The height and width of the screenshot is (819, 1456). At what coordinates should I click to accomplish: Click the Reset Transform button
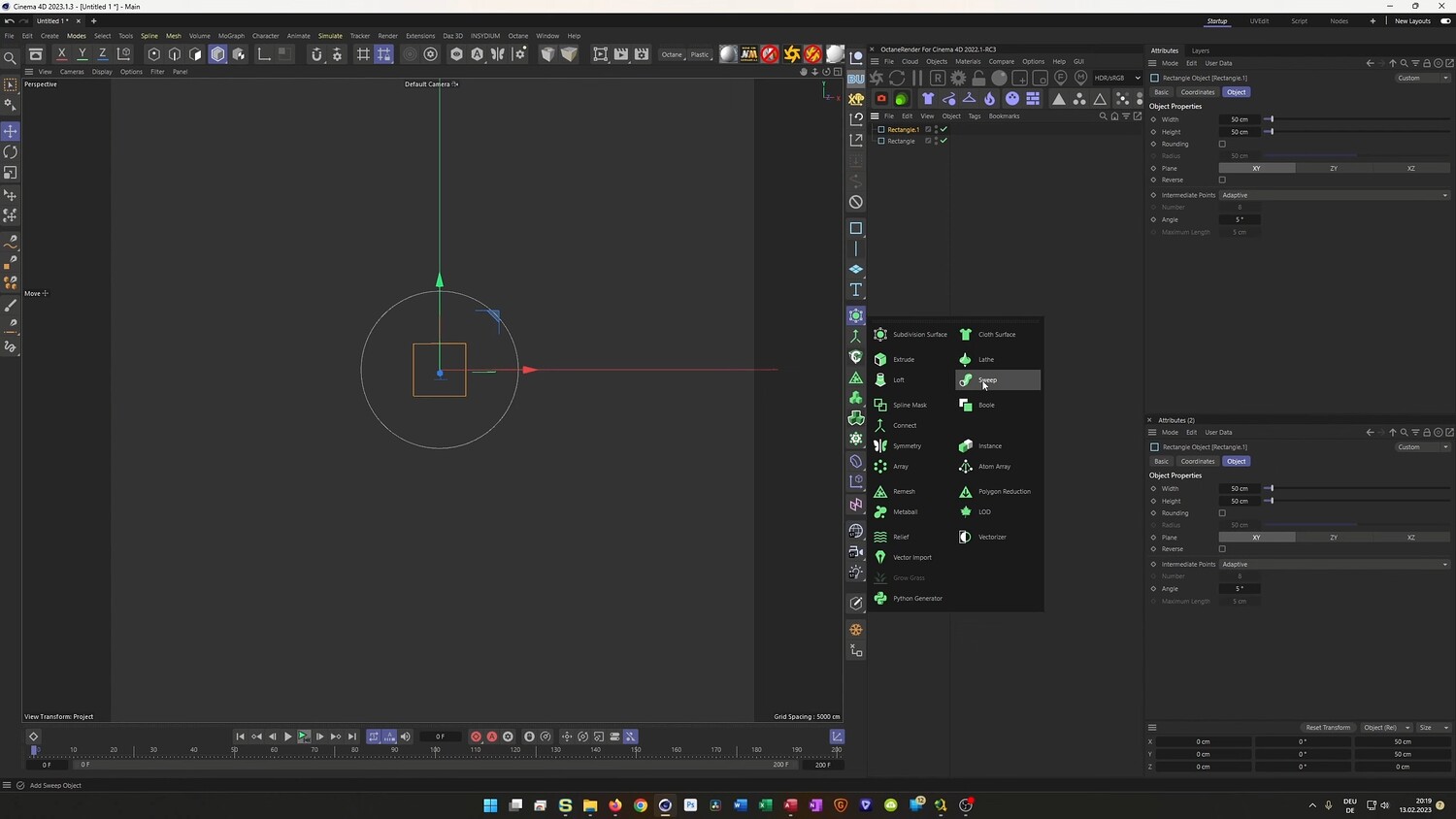(x=1328, y=728)
